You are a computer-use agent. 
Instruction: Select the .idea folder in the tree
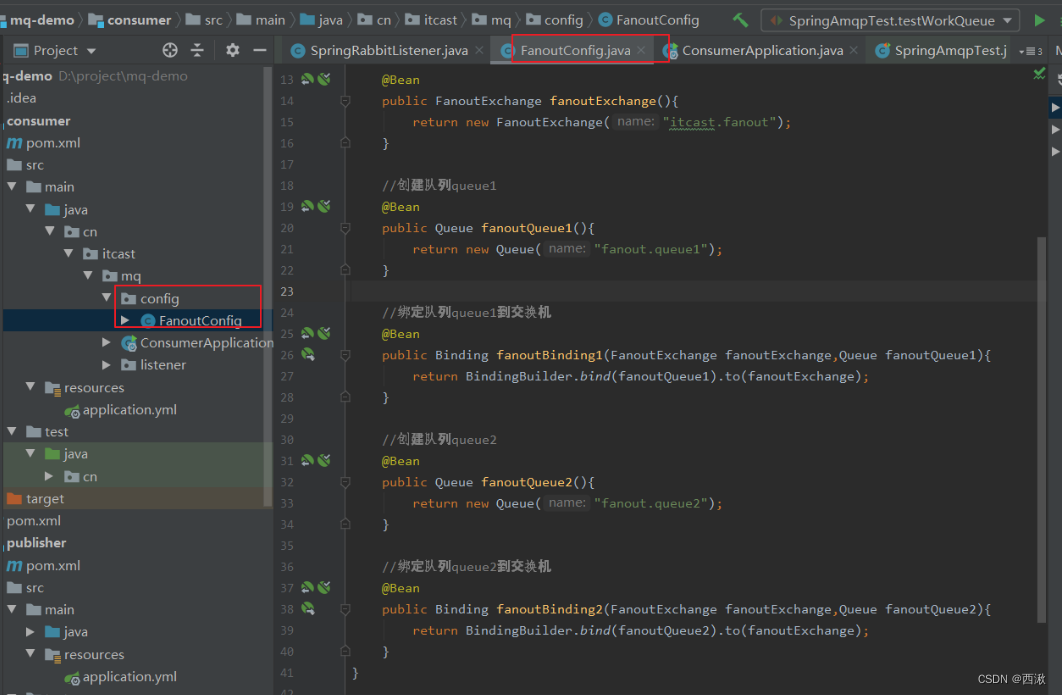coord(21,98)
